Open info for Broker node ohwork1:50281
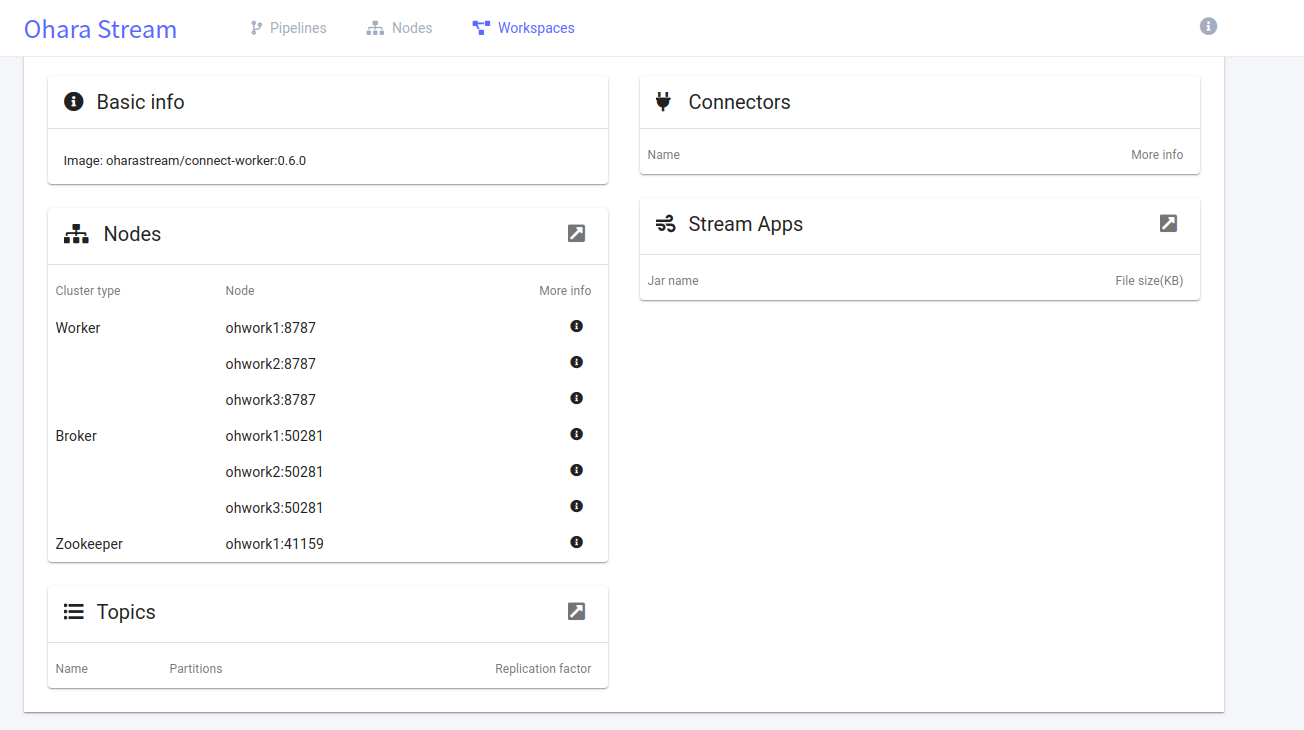 pyautogui.click(x=576, y=434)
